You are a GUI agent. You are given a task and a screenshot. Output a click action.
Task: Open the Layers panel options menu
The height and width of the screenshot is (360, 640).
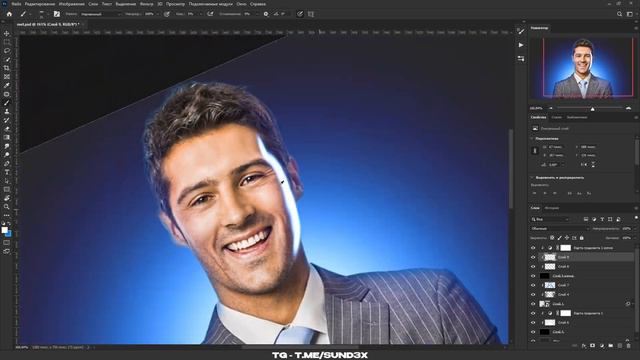(x=636, y=208)
